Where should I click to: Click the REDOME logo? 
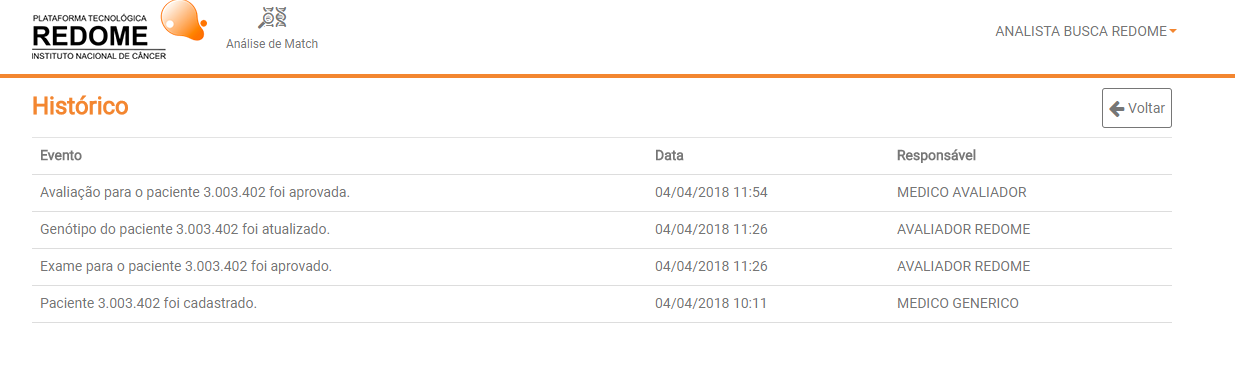coord(99,37)
